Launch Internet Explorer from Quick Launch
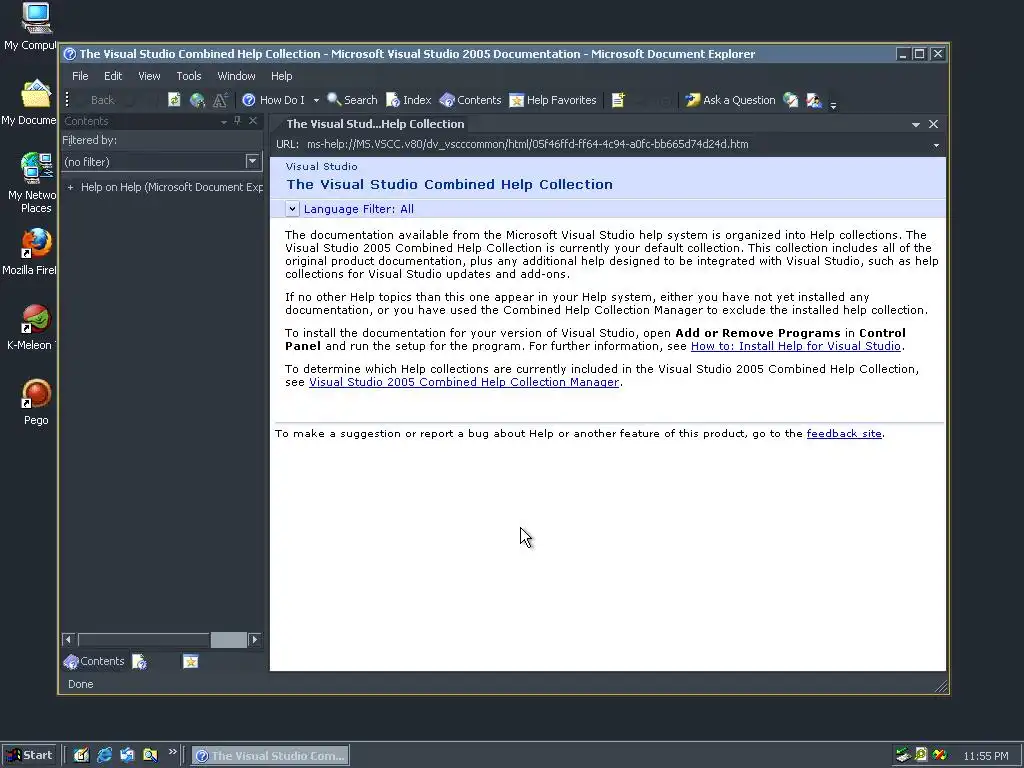The height and width of the screenshot is (768, 1024). (x=104, y=755)
